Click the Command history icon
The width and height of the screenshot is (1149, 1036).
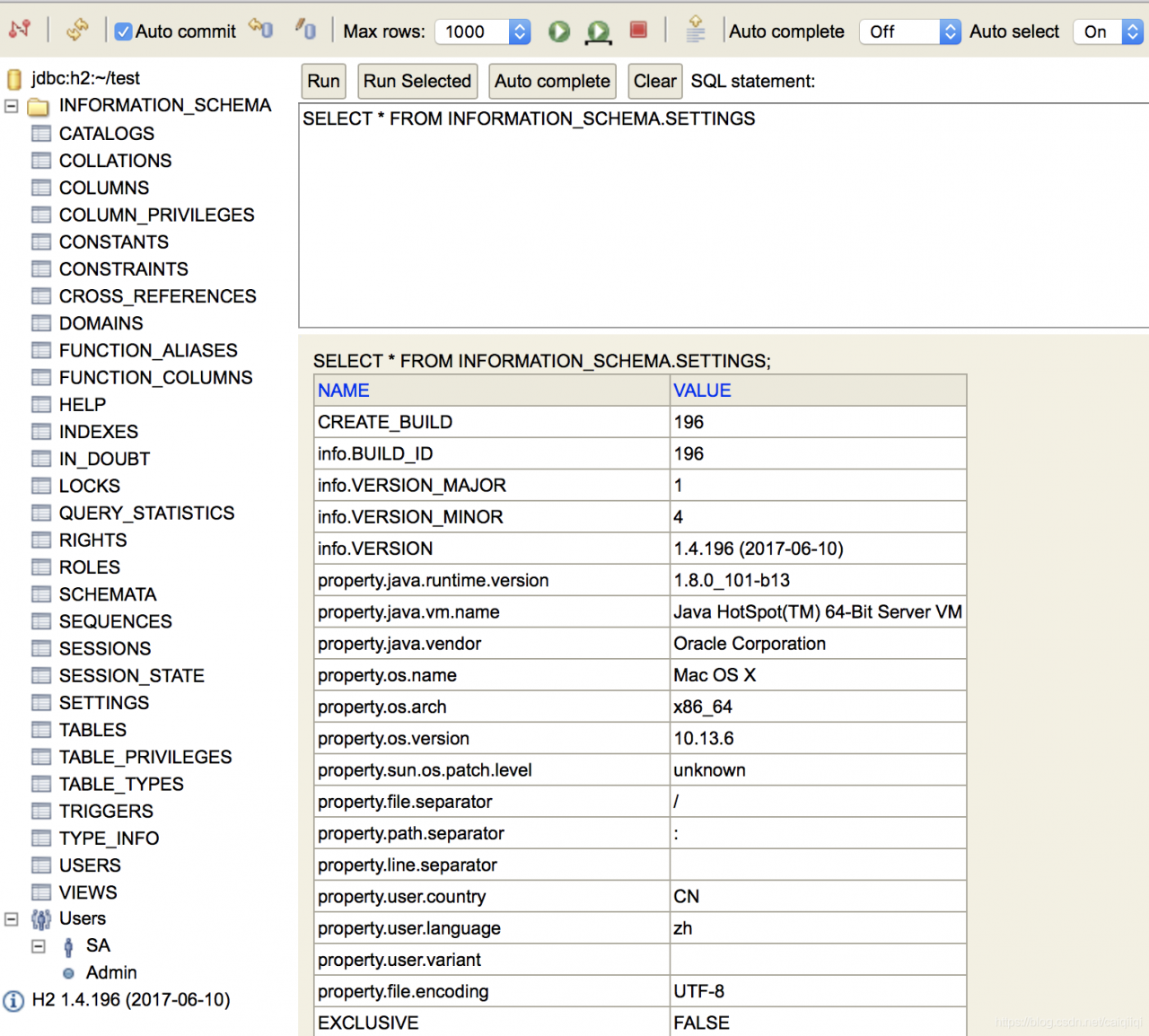696,30
